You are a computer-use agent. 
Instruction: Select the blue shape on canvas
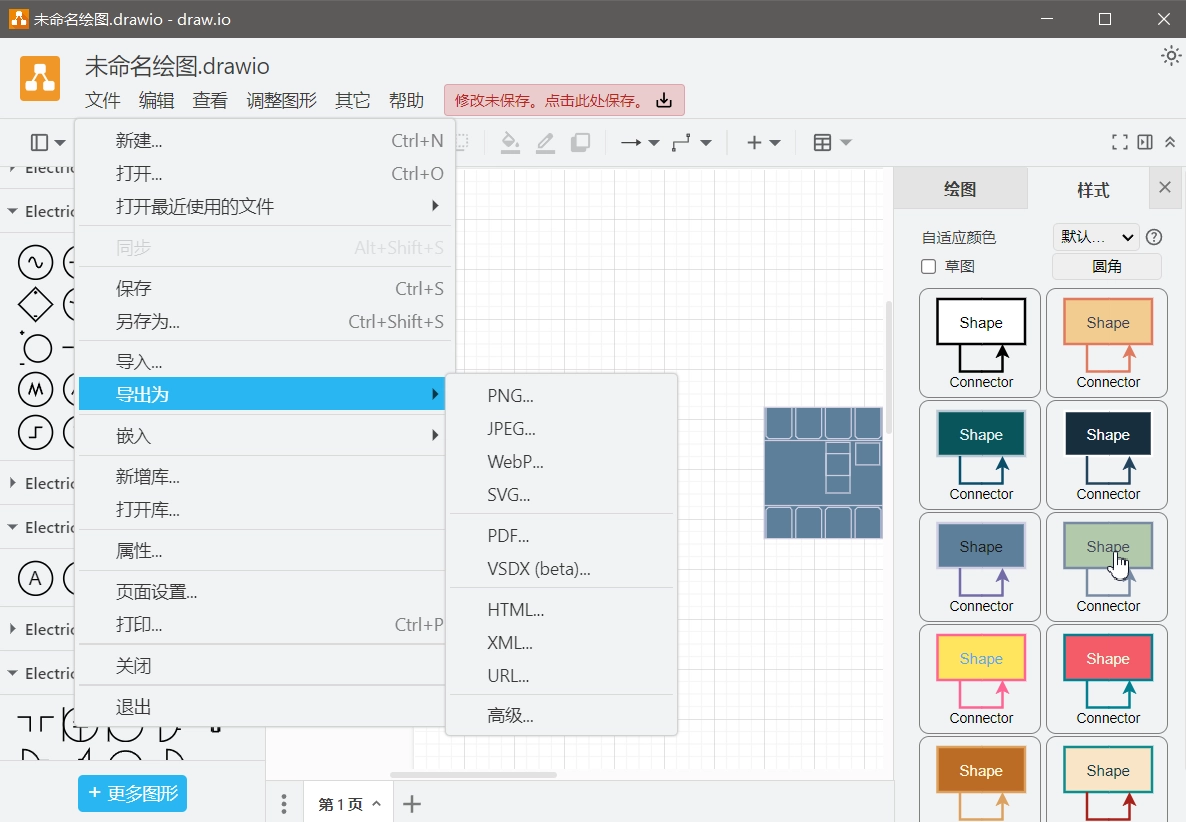[823, 473]
